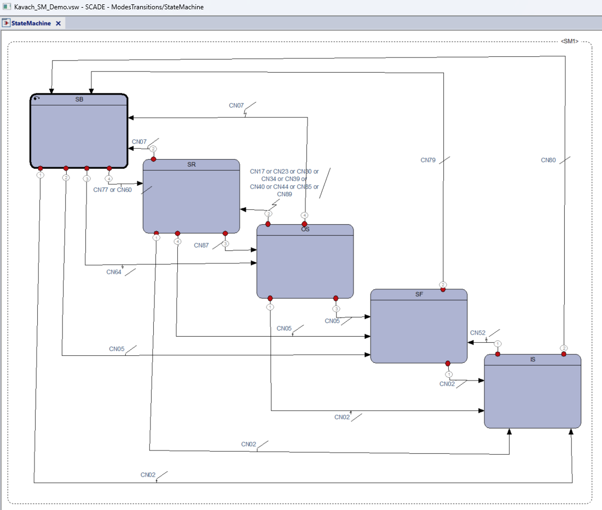Click the red transition port atop SR
This screenshot has height=510, width=602.
tap(154, 159)
